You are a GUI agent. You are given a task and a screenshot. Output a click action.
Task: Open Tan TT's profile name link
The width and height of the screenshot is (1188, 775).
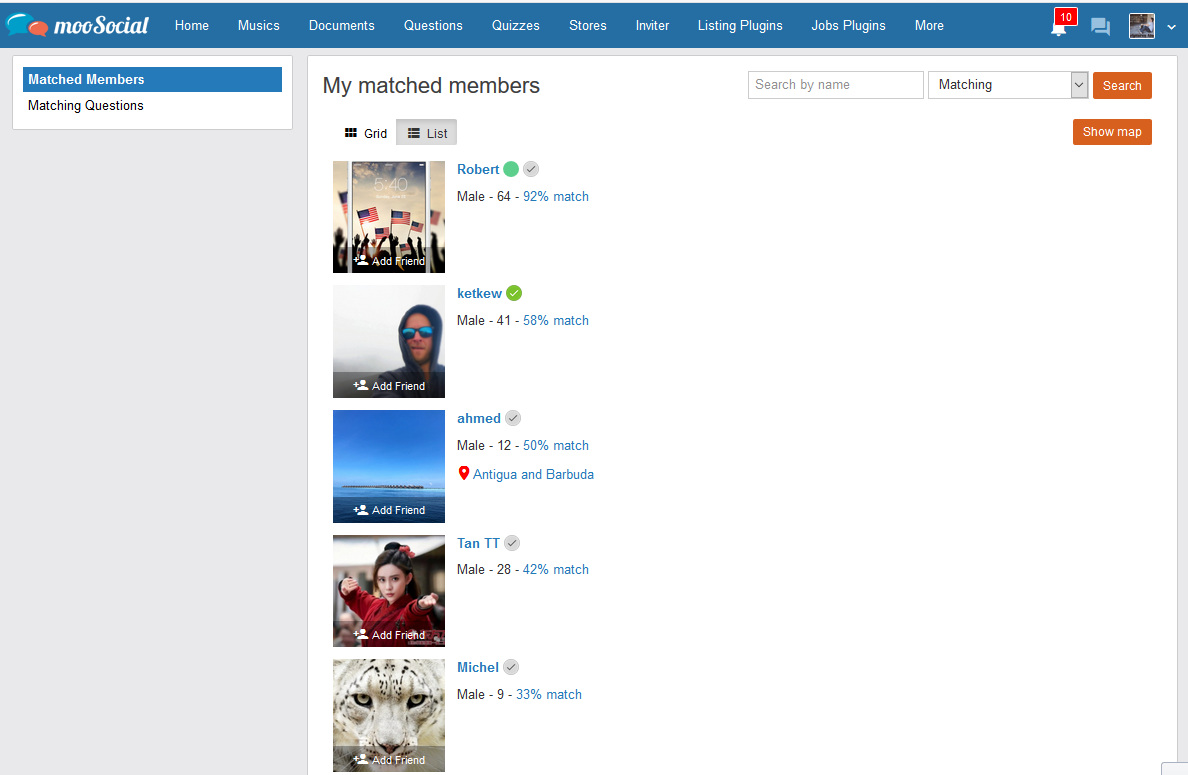click(478, 542)
